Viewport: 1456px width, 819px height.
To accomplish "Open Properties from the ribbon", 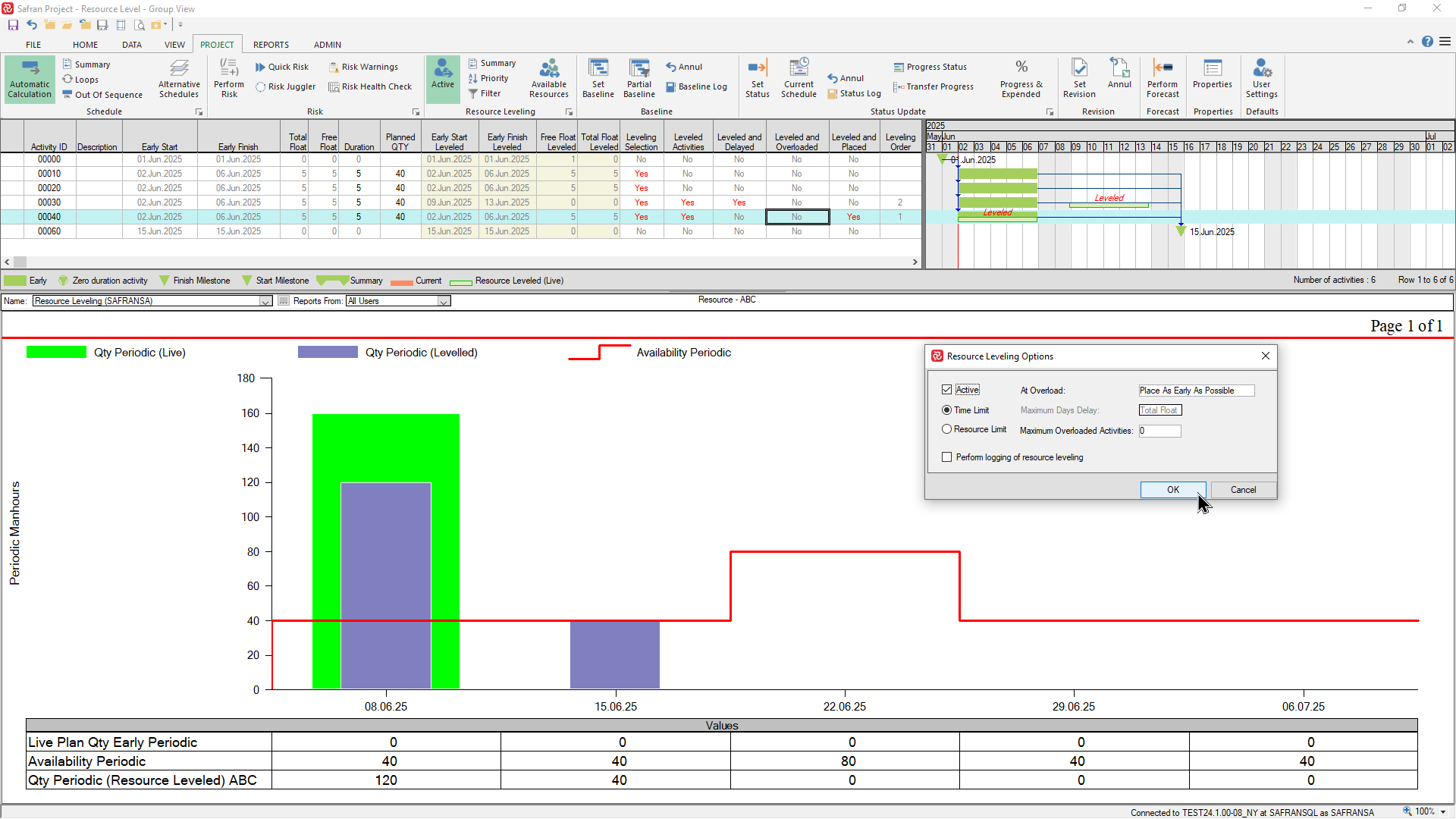I will point(1213,74).
